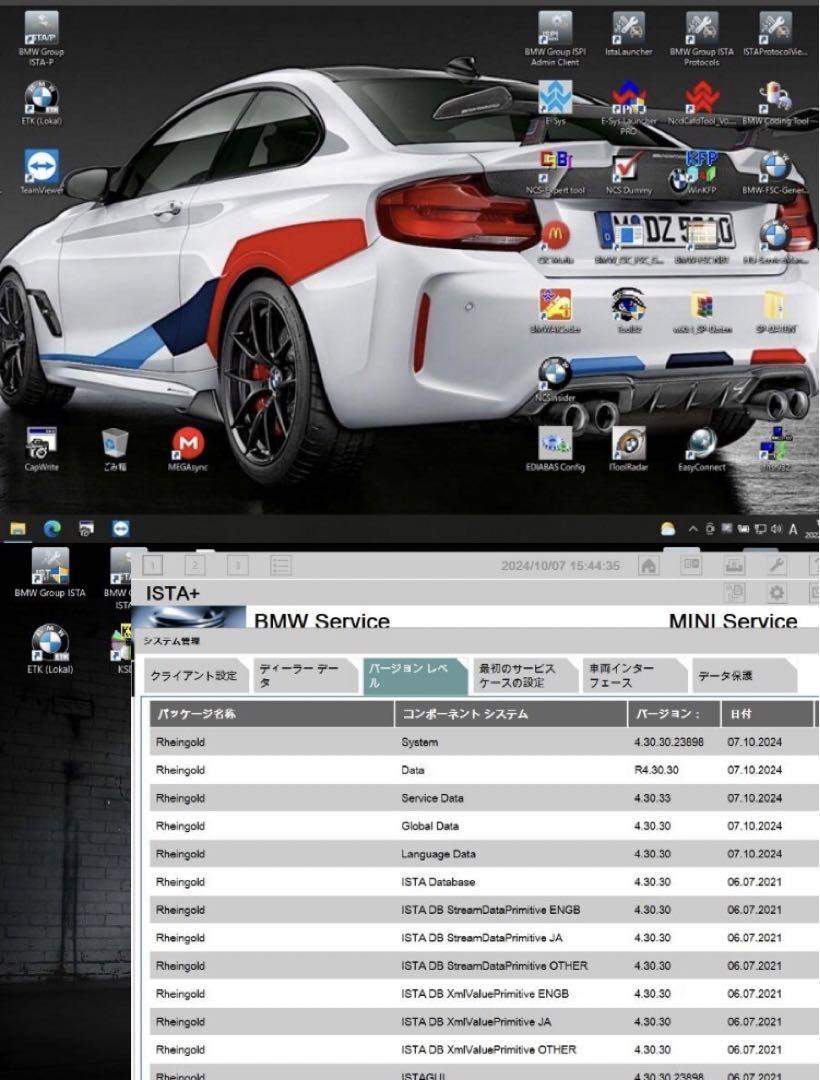Open the BMW-FSC-Gener... desktop shortcut
The image size is (820, 1080).
point(775,172)
